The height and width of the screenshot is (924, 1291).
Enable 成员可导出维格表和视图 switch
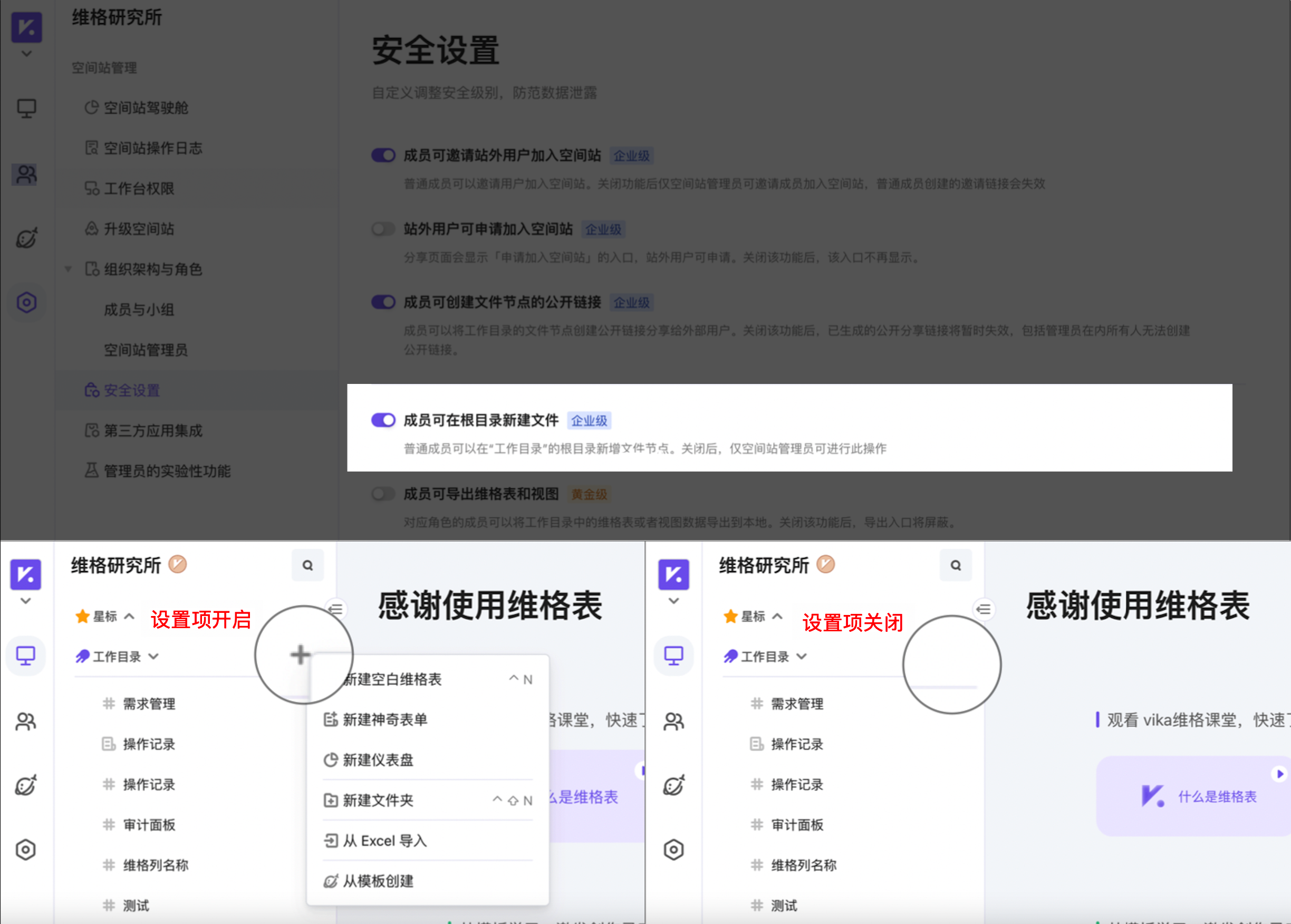coord(383,494)
